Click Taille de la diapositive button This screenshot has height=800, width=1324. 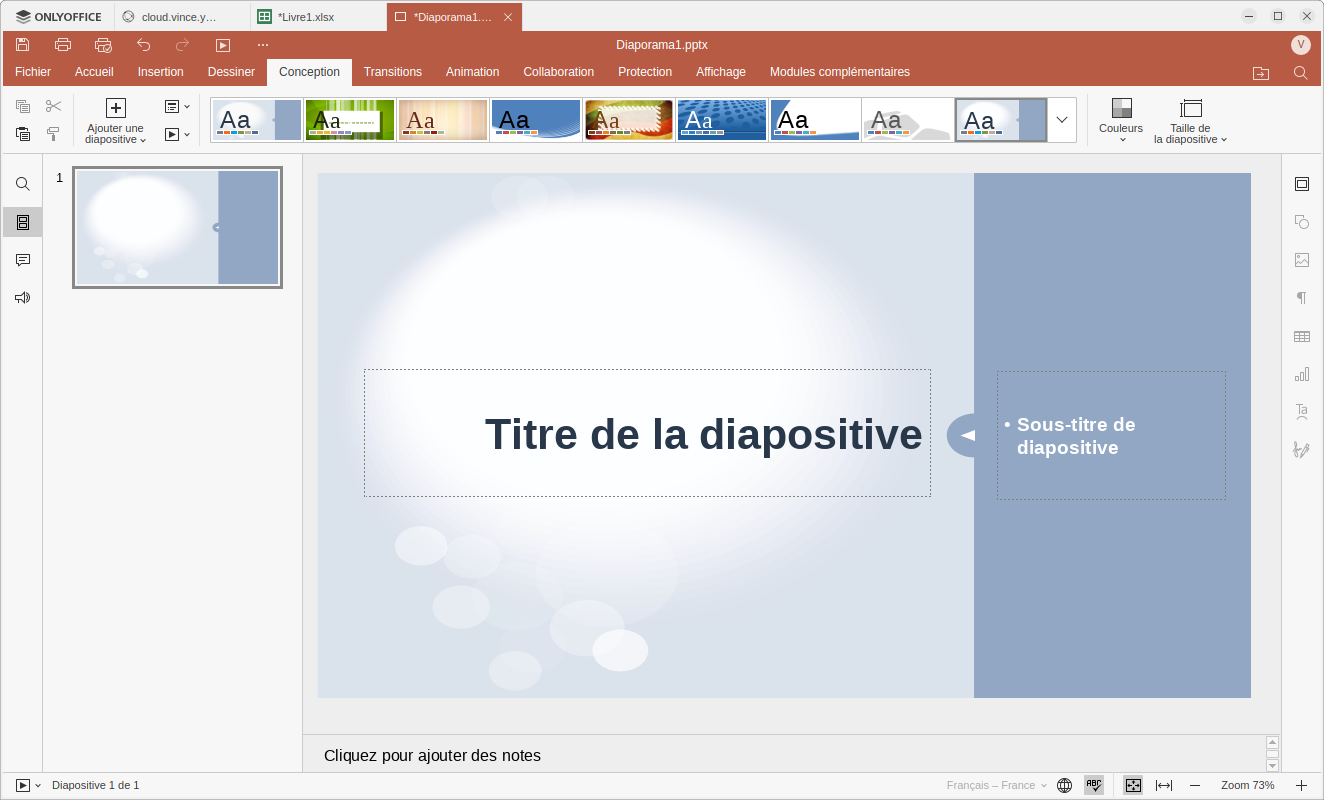coord(1190,121)
